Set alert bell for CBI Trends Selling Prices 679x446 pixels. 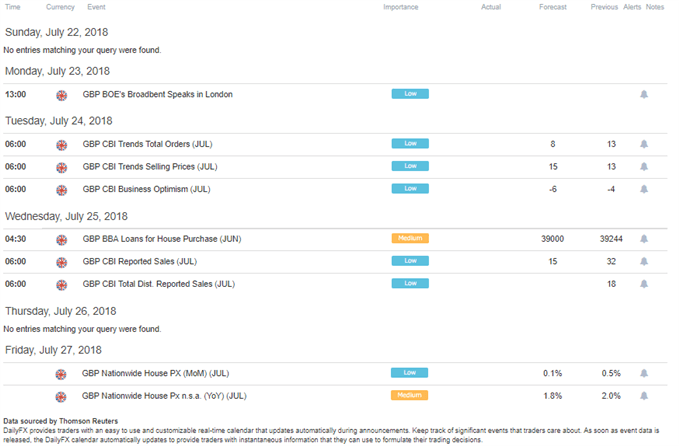pos(644,167)
